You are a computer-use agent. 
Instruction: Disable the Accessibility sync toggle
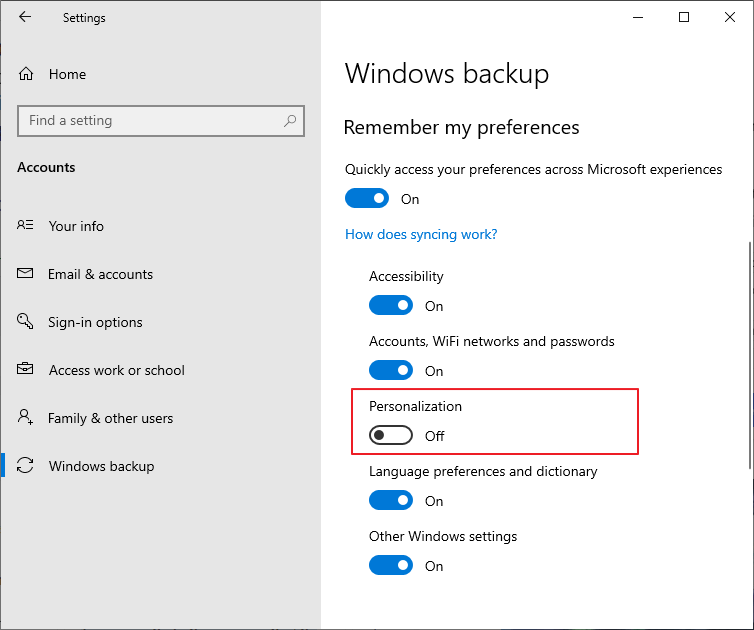click(x=390, y=306)
